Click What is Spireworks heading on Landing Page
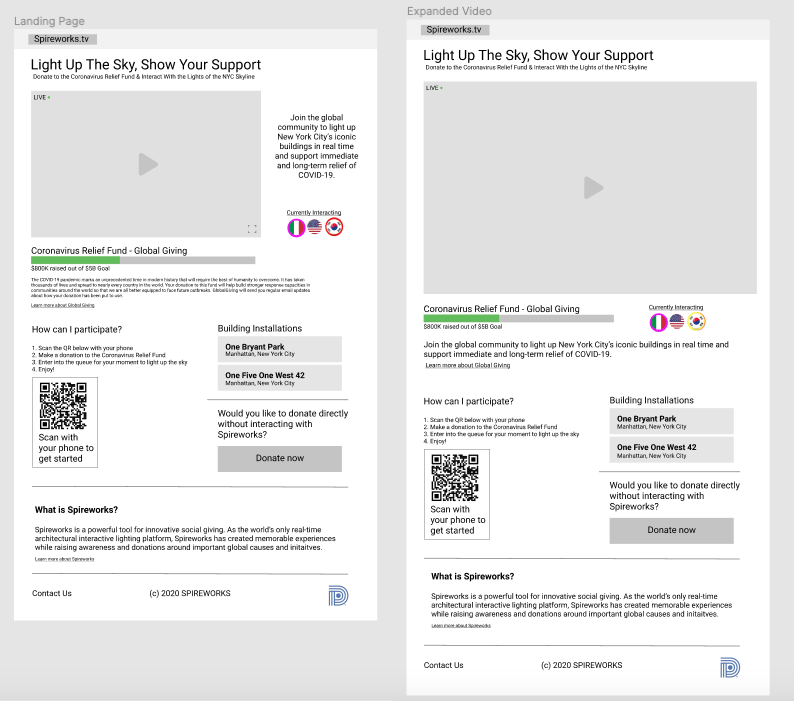 tap(76, 510)
